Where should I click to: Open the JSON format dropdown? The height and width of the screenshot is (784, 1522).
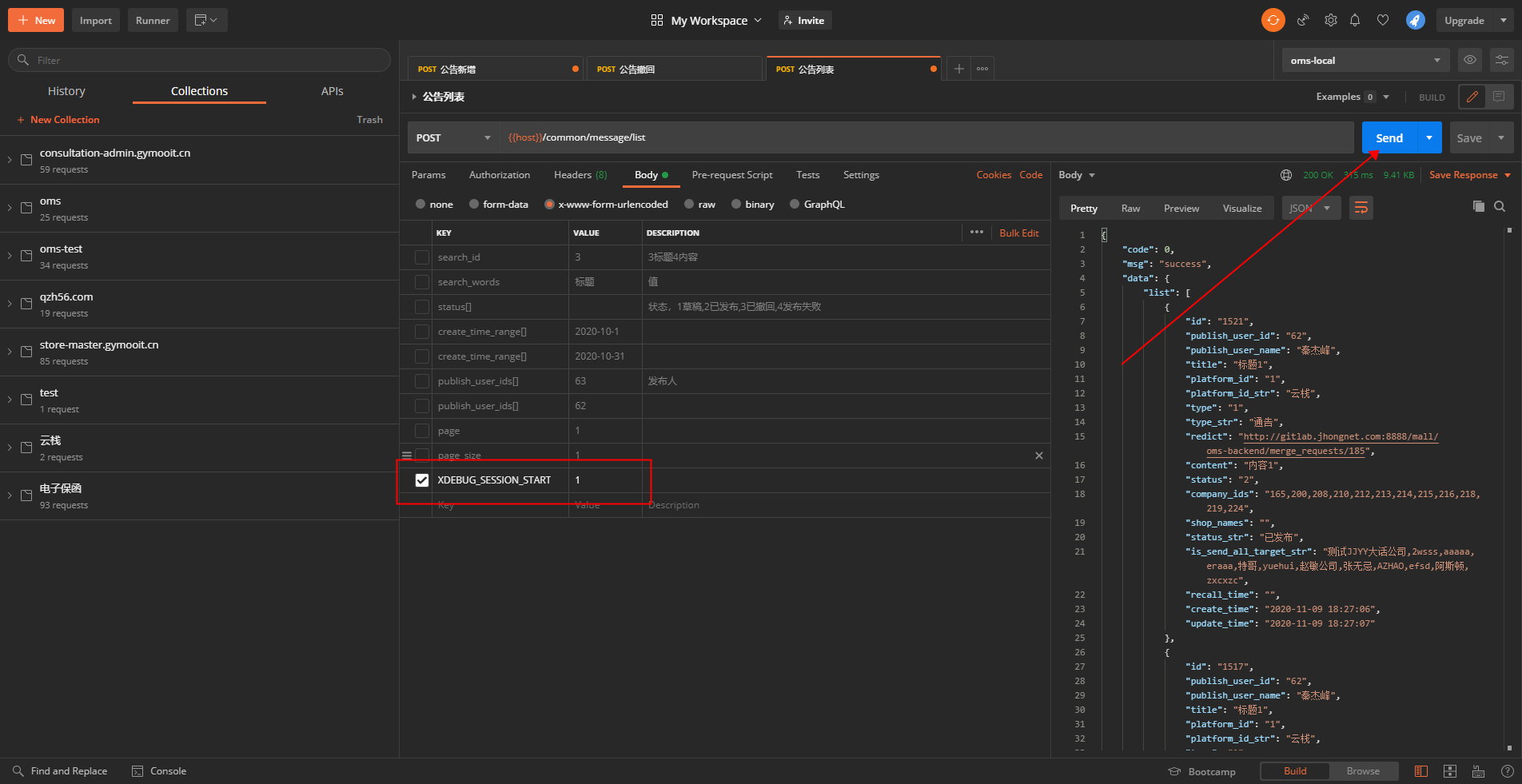click(1311, 208)
